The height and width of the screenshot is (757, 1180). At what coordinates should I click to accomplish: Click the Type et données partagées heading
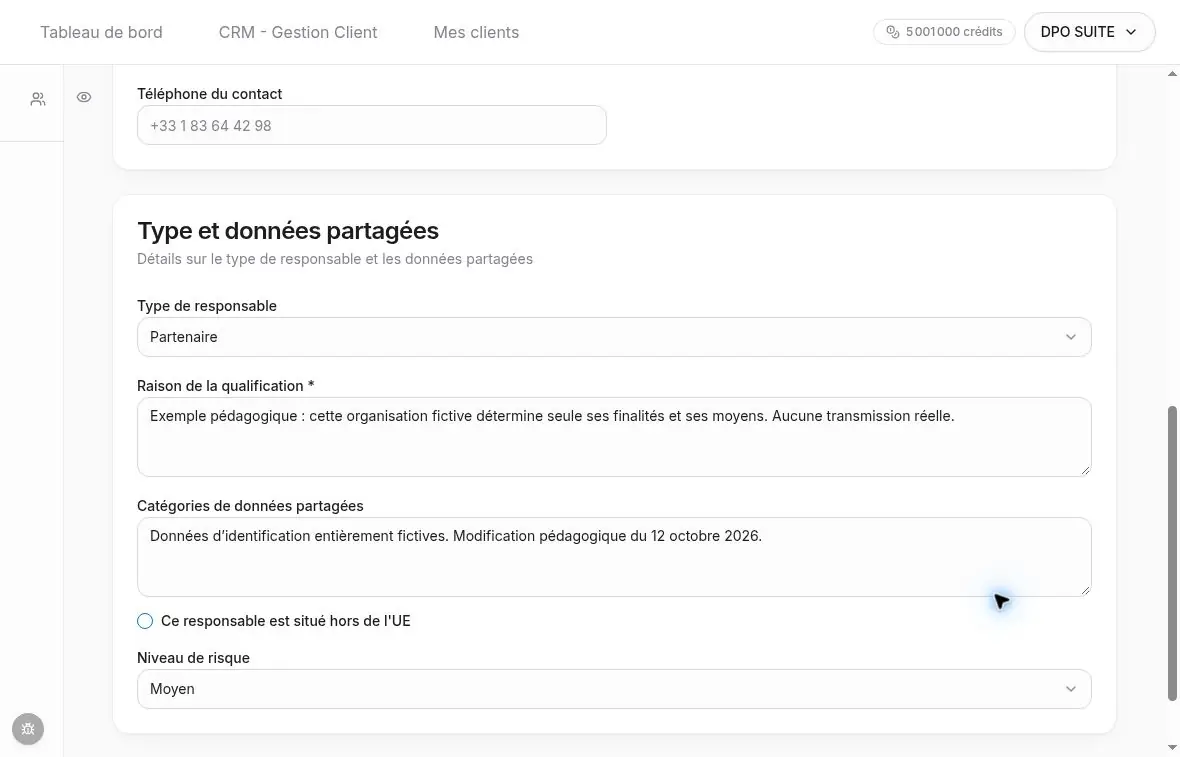(287, 230)
